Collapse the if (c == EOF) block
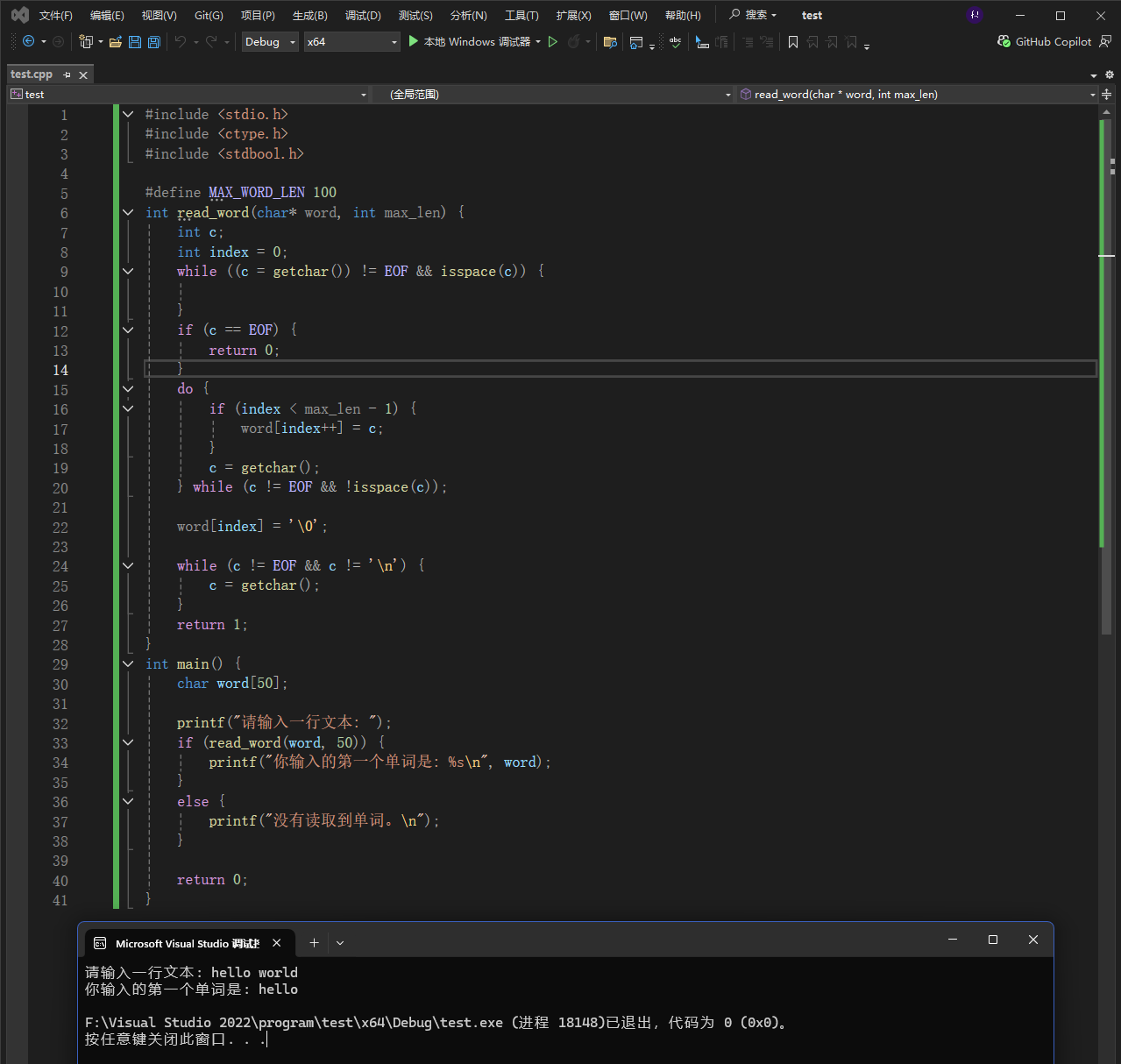This screenshot has width=1121, height=1064. pos(128,330)
